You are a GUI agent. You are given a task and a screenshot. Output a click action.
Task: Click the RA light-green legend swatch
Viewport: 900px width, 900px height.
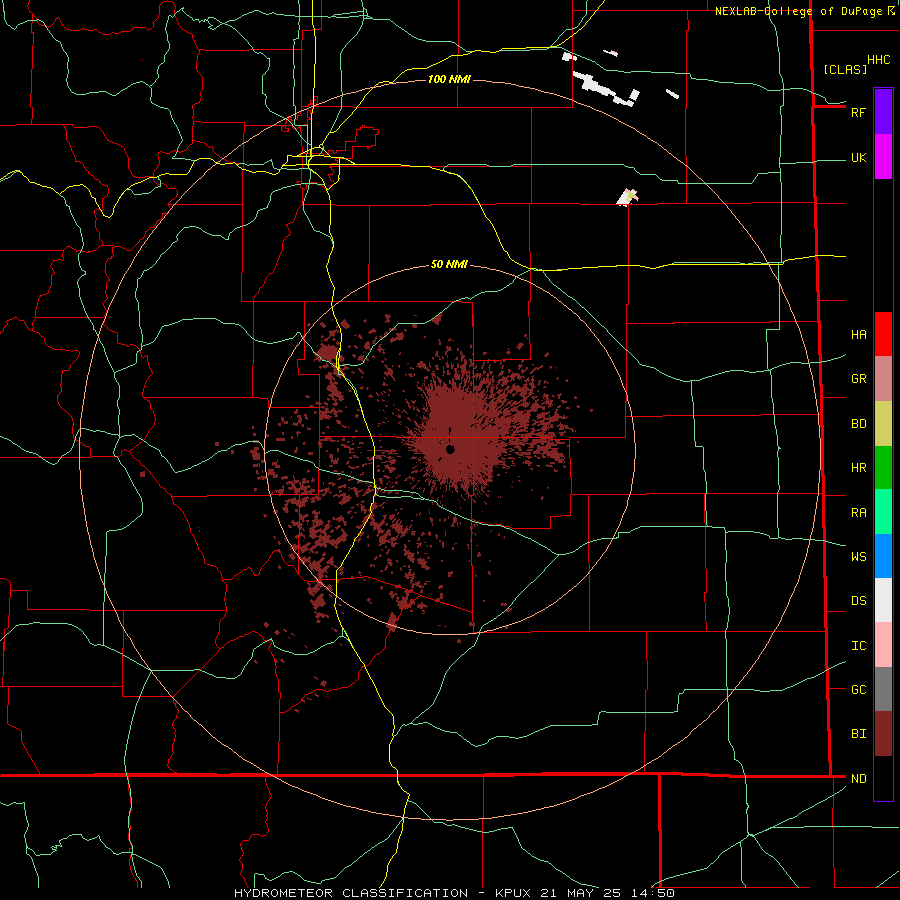883,512
